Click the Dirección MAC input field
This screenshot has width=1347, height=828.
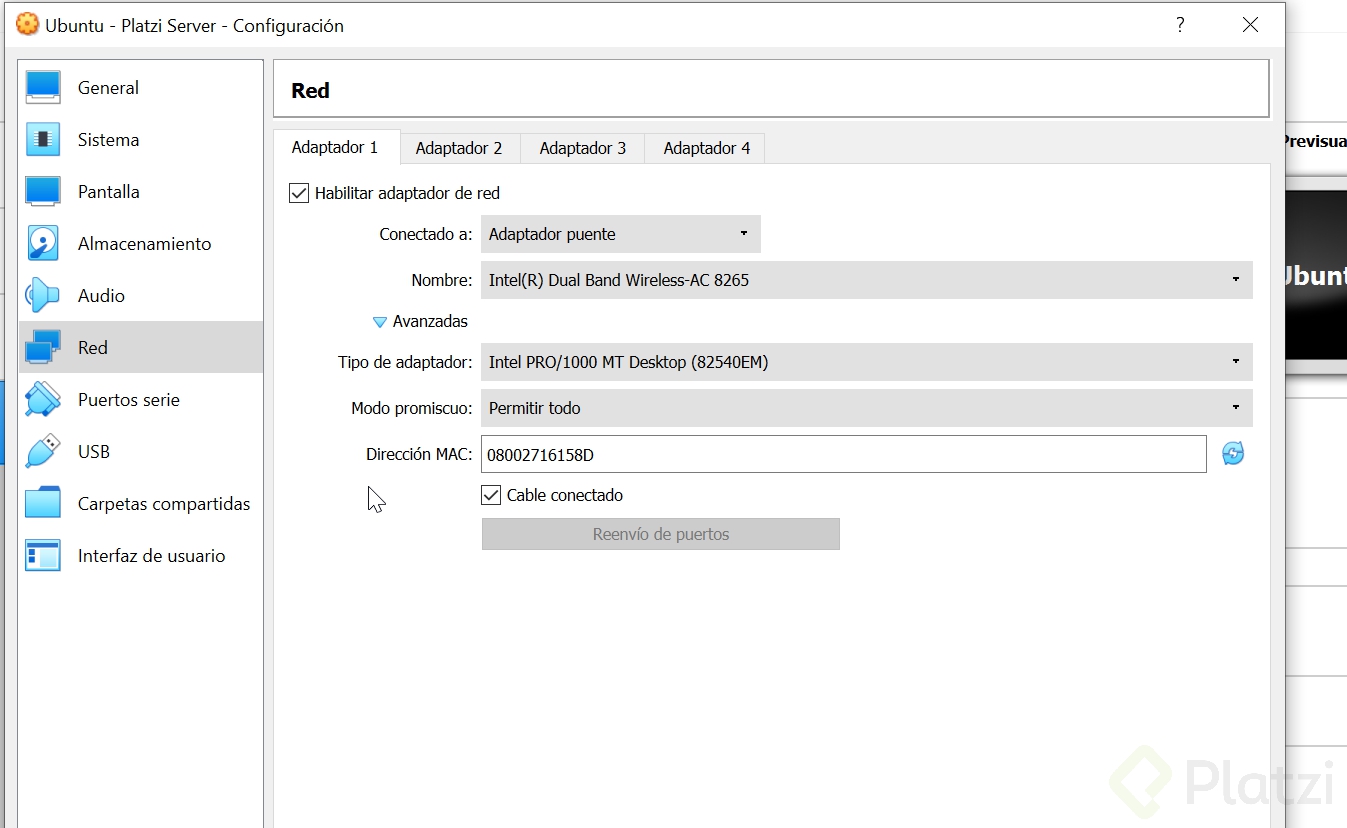point(844,454)
